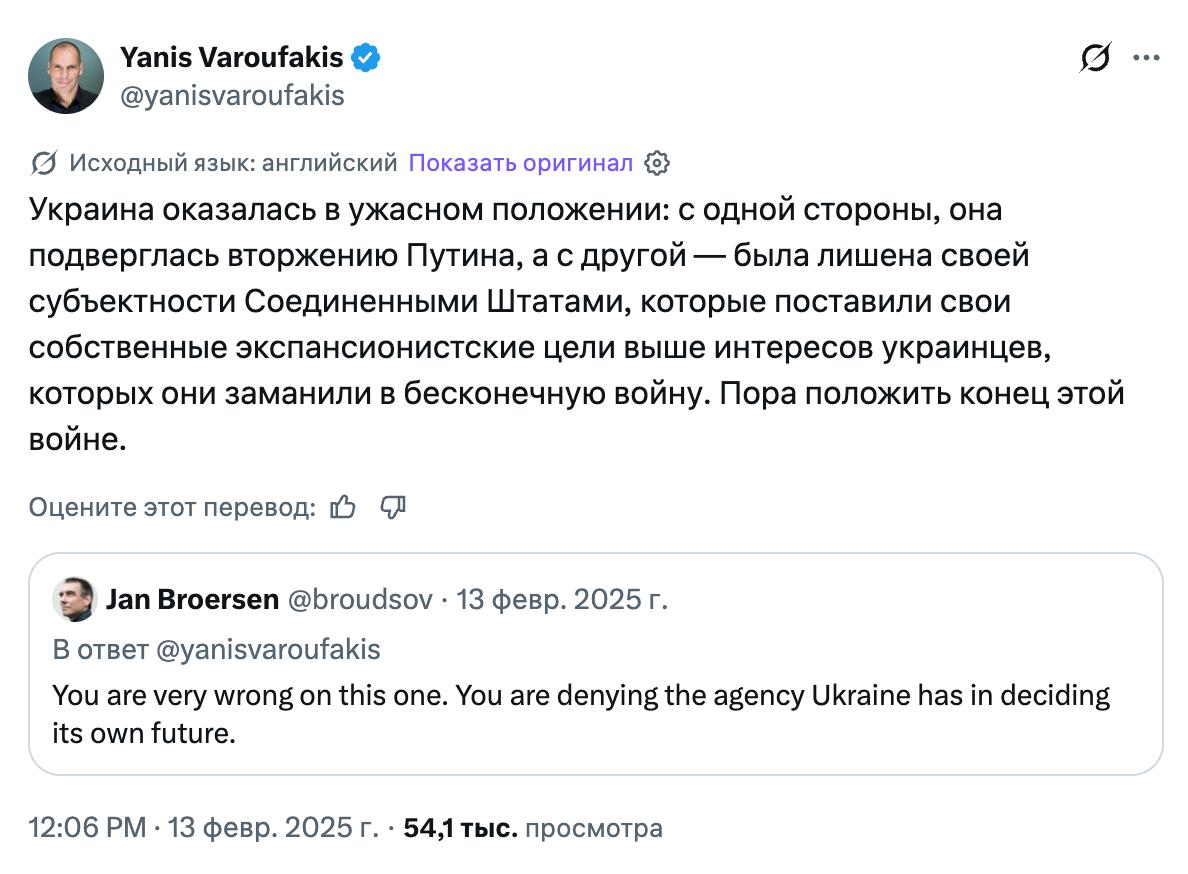Image resolution: width=1188 pixels, height=874 pixels.
Task: Open the @broudsov handle
Action: click(360, 599)
